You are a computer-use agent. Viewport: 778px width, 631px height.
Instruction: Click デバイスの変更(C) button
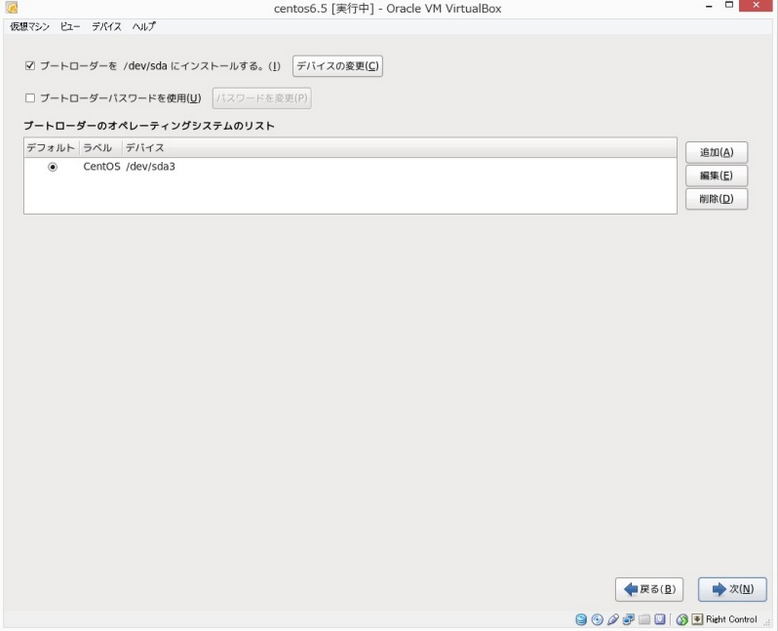[337, 66]
